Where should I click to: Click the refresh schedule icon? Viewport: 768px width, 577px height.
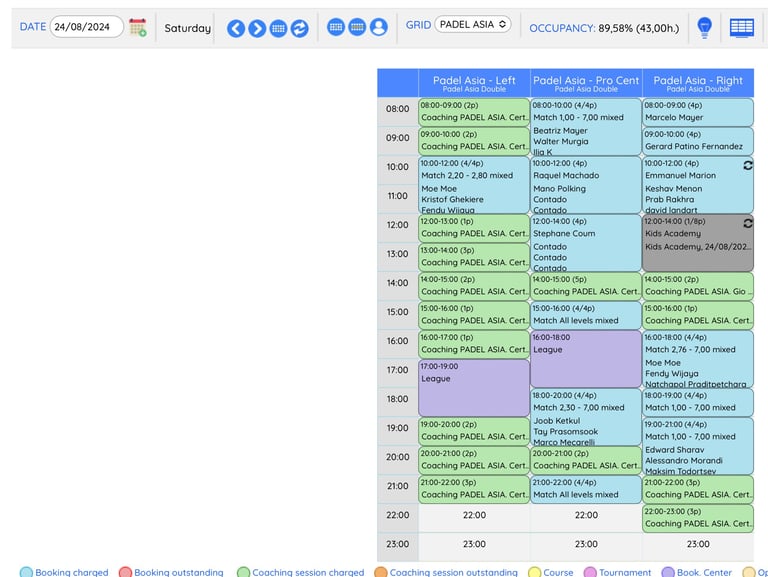pos(299,28)
